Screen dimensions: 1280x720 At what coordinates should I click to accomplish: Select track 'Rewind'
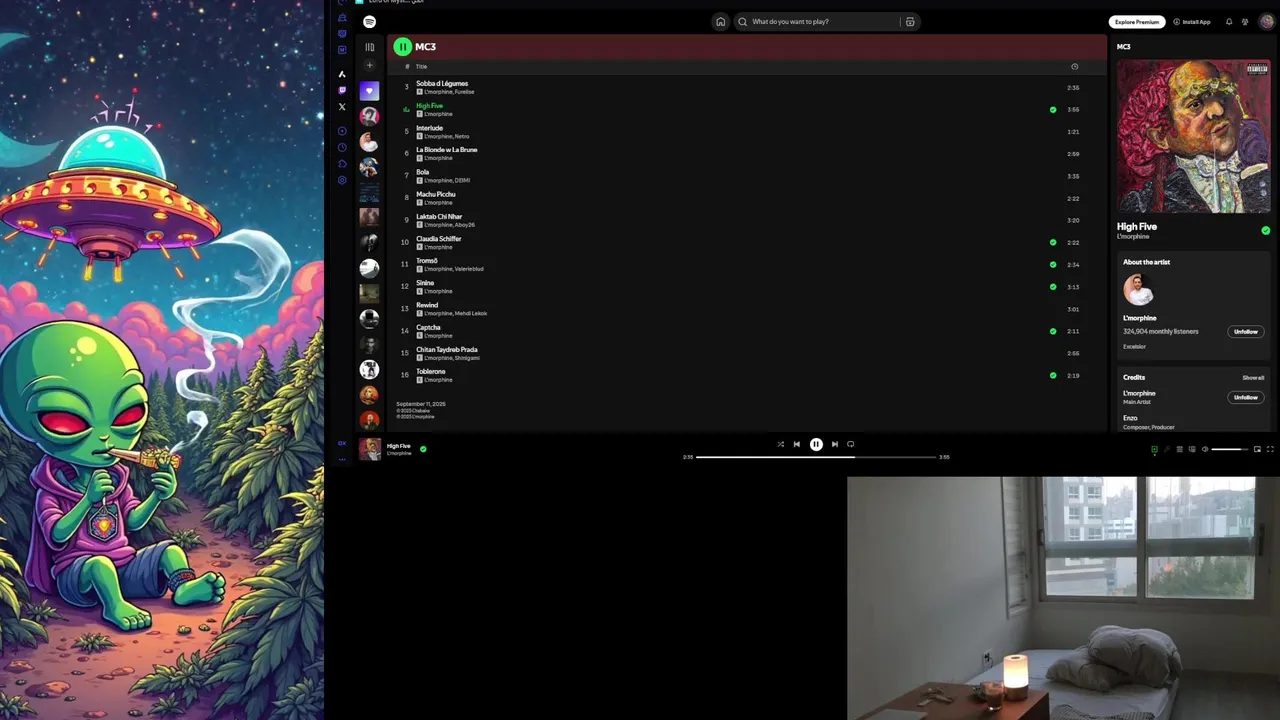(x=427, y=305)
